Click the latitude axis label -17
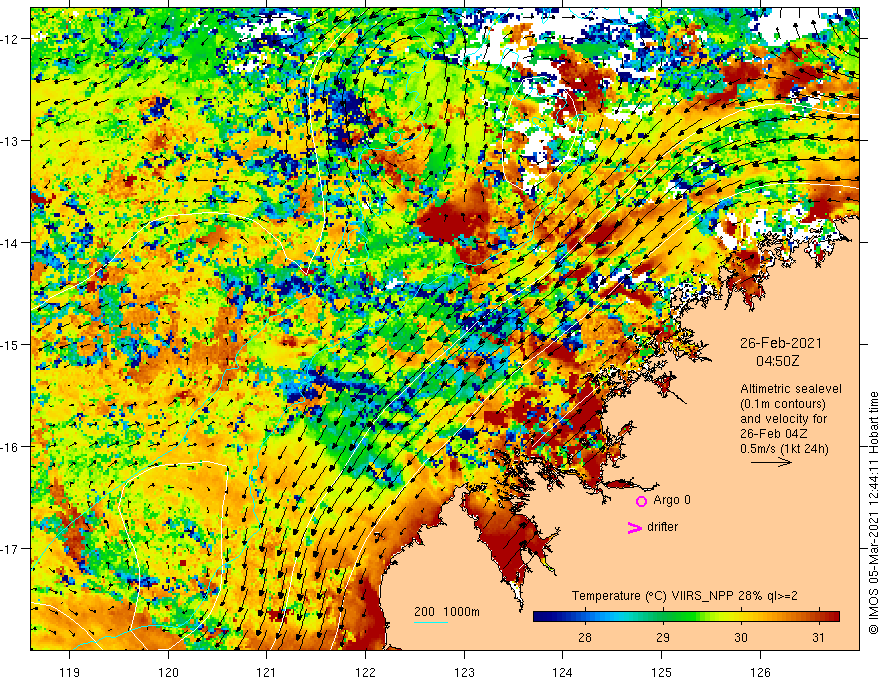The image size is (880, 680). (x=10, y=549)
